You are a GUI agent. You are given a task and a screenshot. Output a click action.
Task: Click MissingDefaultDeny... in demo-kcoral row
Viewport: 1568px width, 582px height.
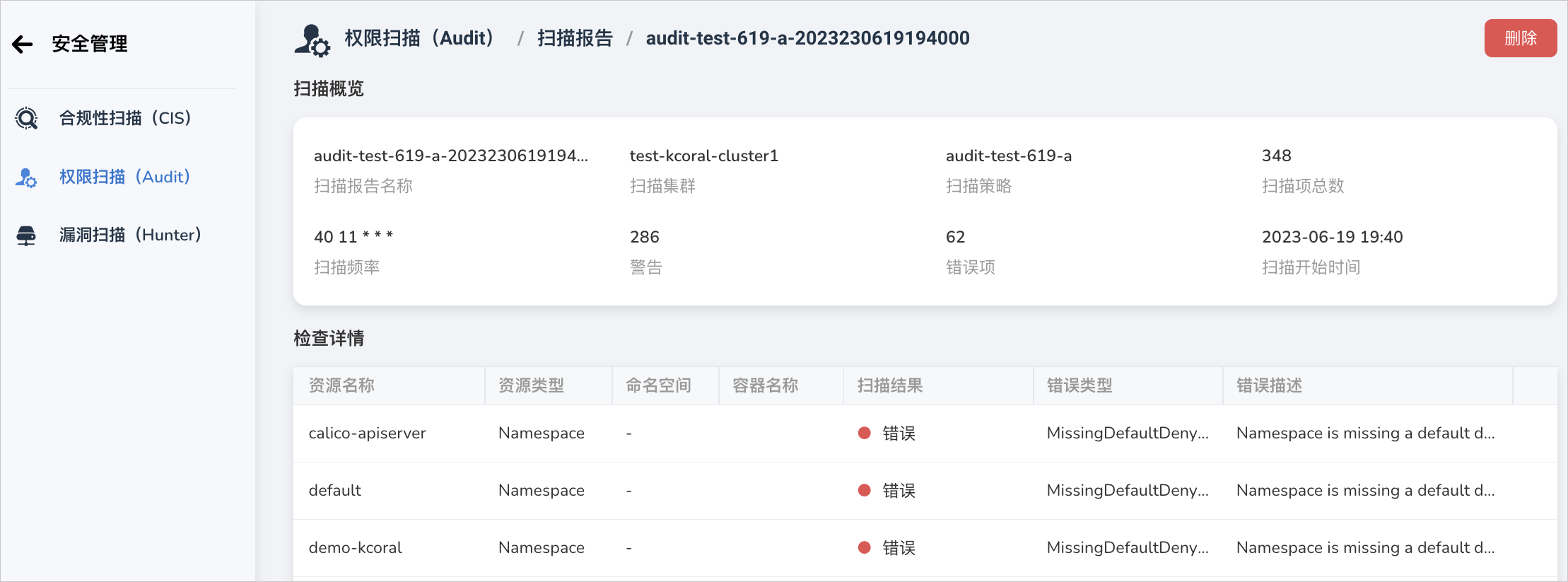pyautogui.click(x=1128, y=547)
